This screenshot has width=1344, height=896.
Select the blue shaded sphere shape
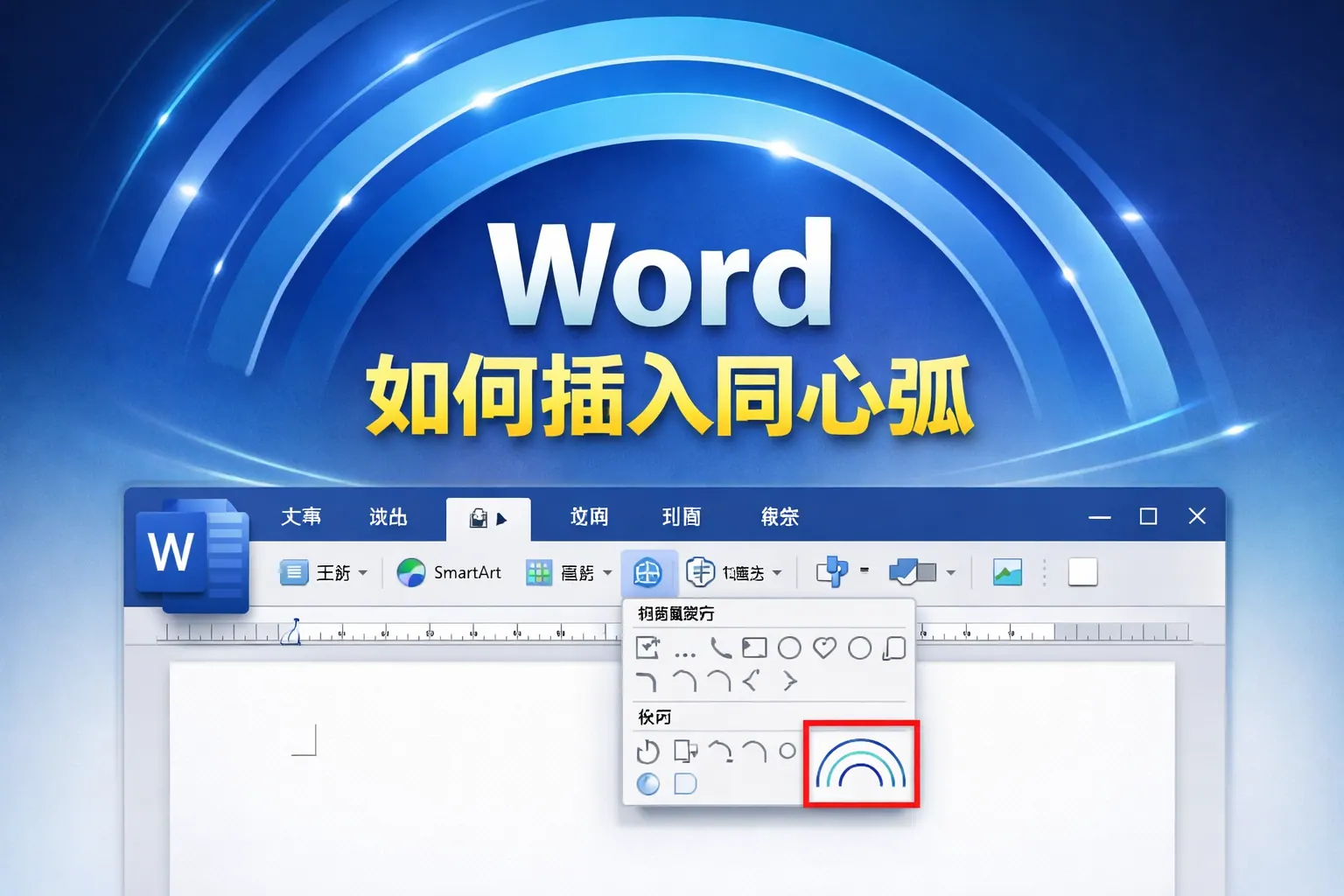[x=647, y=784]
